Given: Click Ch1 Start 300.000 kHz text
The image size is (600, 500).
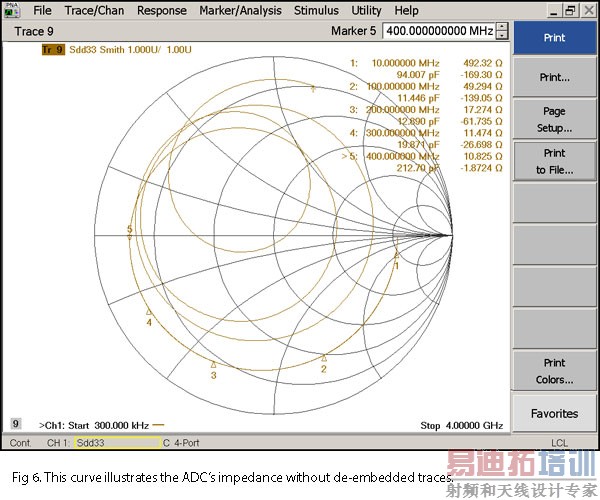Looking at the screenshot, I should (94, 425).
